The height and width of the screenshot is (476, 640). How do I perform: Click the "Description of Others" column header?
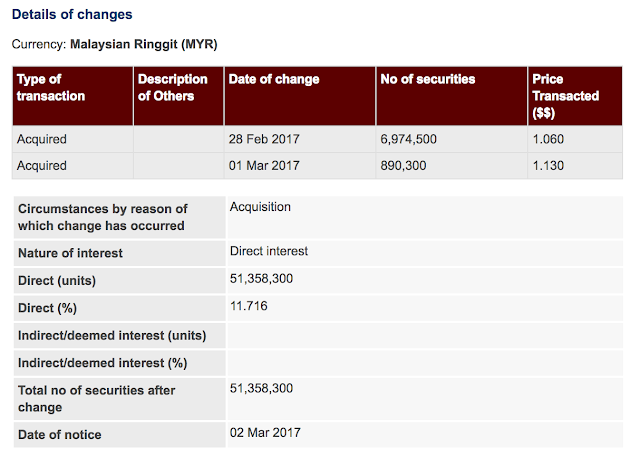point(173,87)
